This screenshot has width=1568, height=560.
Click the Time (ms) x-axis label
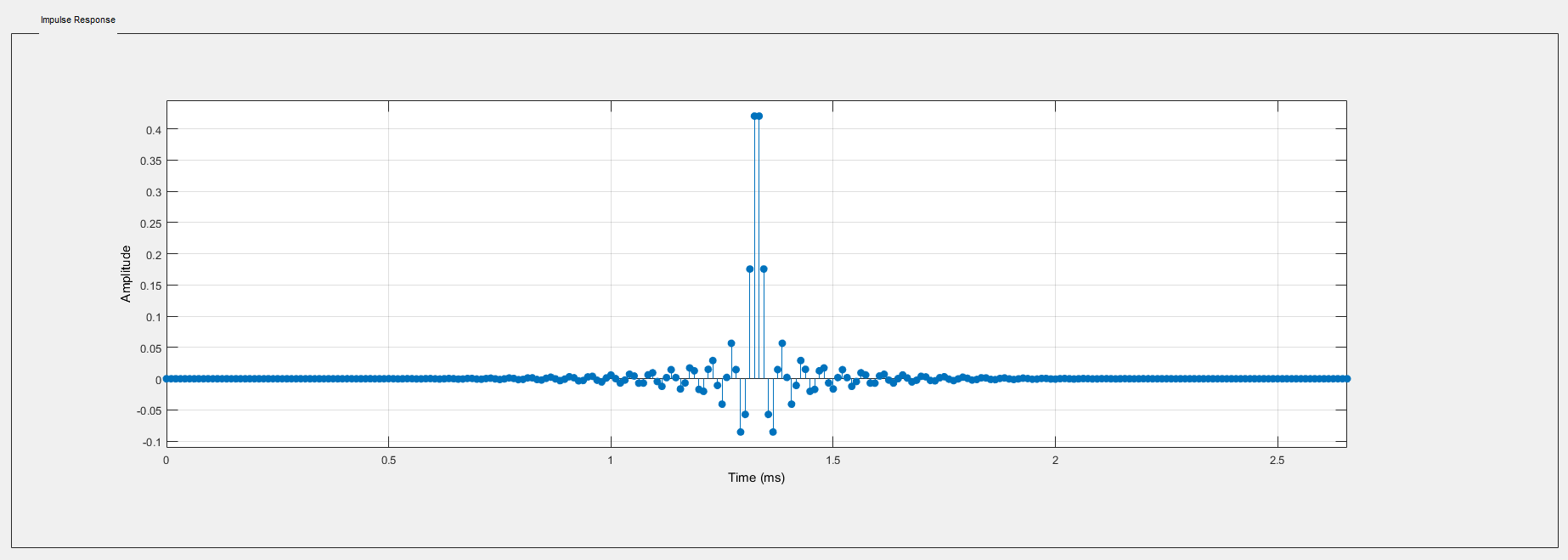[756, 478]
